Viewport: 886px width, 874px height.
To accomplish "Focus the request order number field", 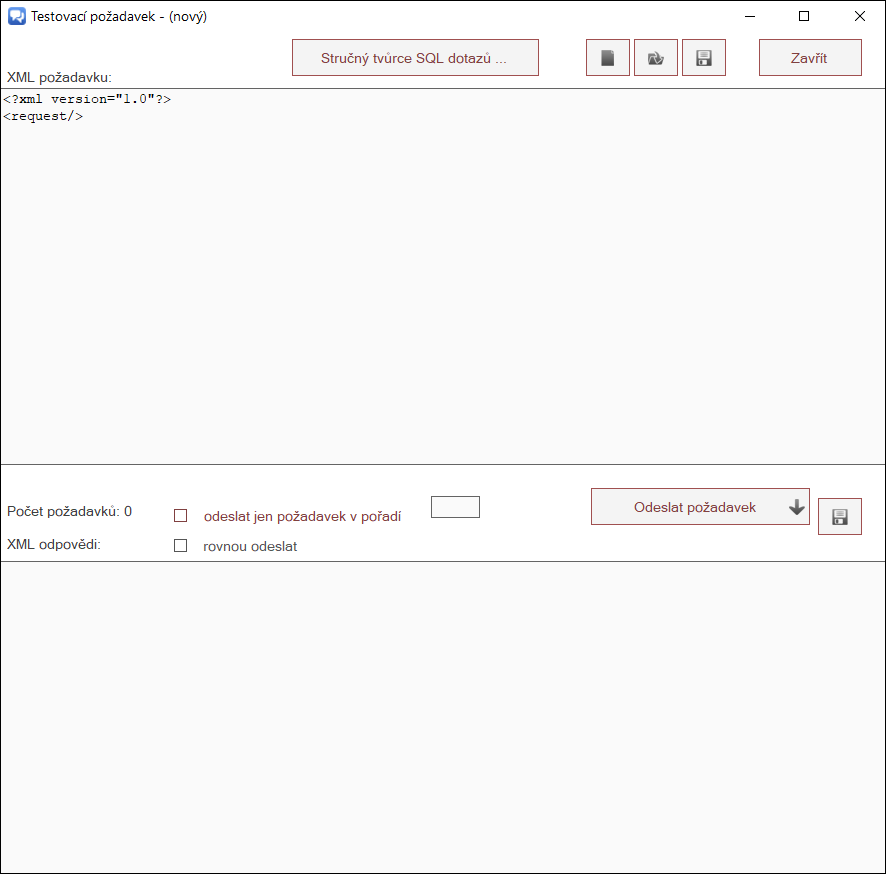I will click(455, 507).
